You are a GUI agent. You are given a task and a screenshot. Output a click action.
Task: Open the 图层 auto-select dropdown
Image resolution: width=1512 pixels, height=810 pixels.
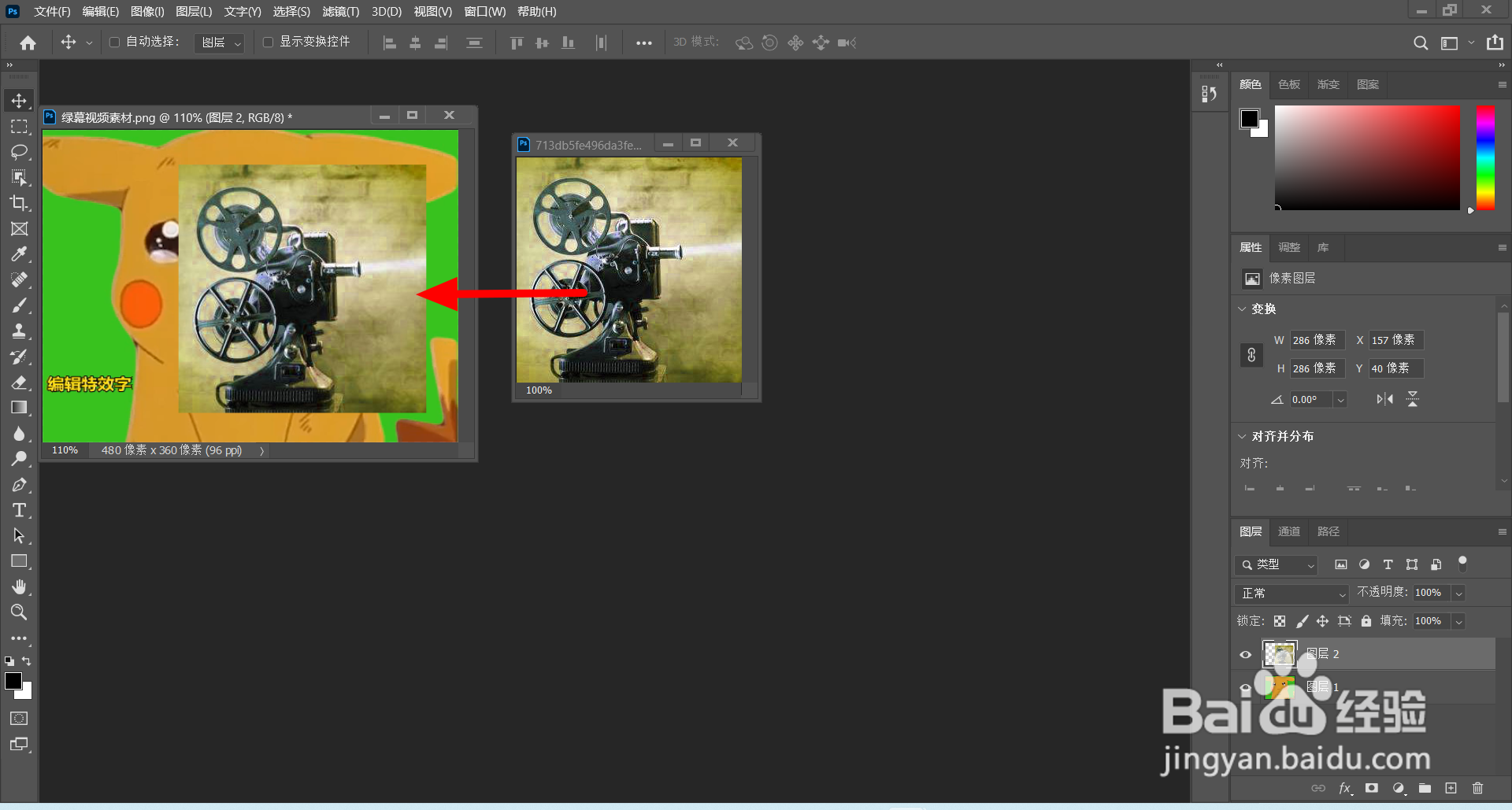(x=219, y=43)
